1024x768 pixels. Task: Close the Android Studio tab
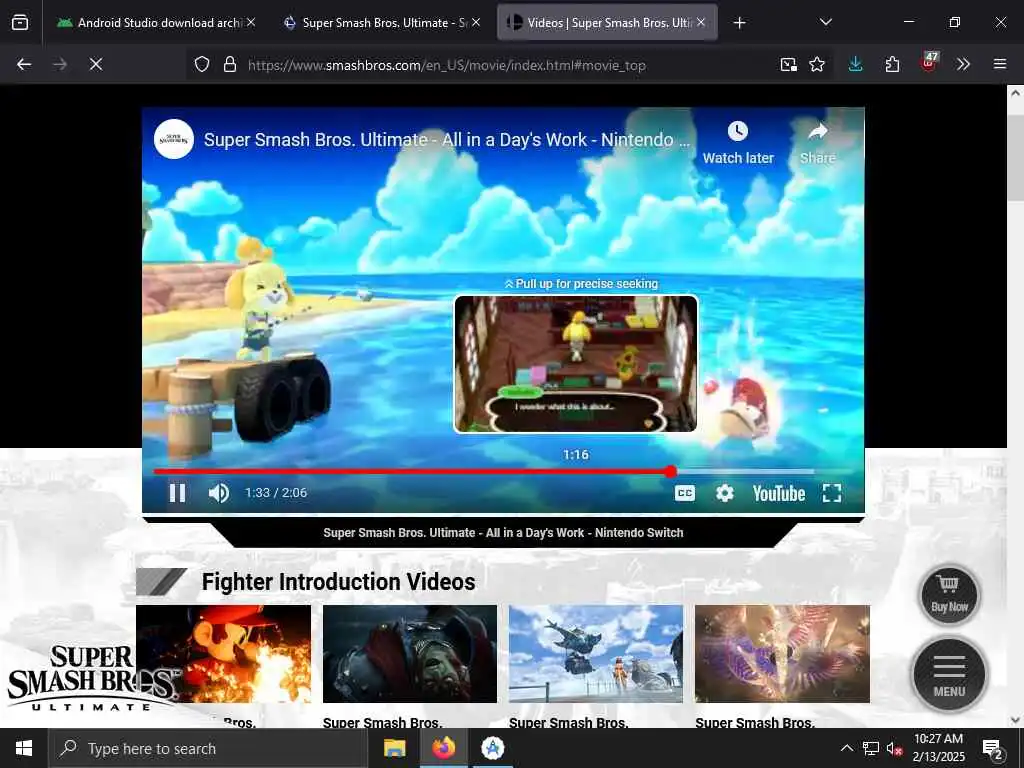251,22
